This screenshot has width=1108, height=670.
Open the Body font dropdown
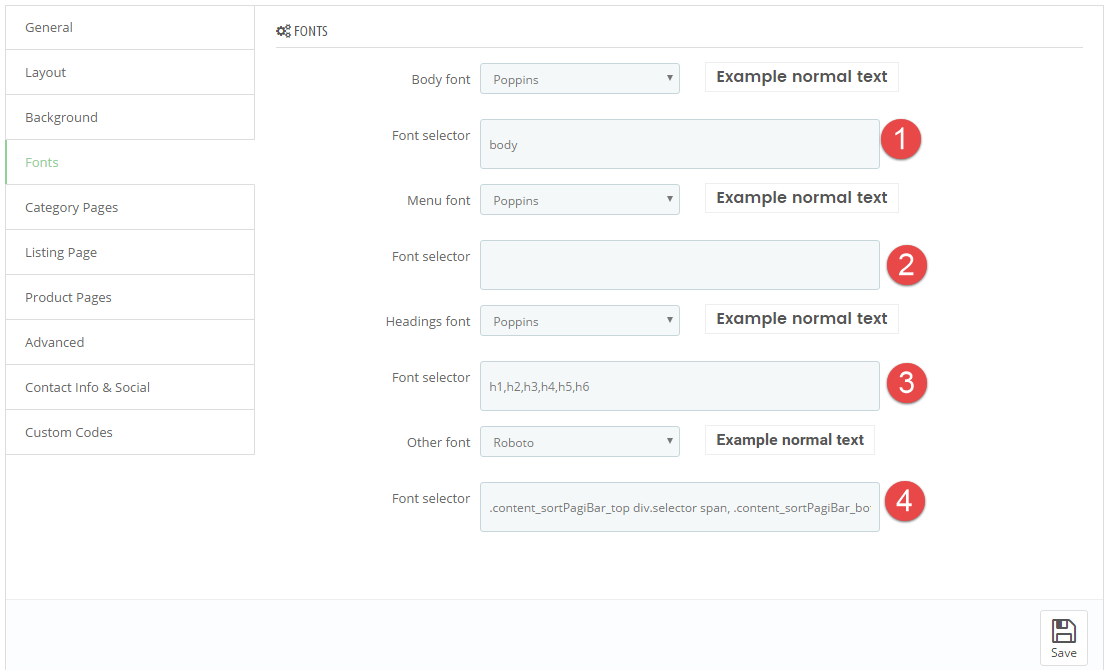580,79
